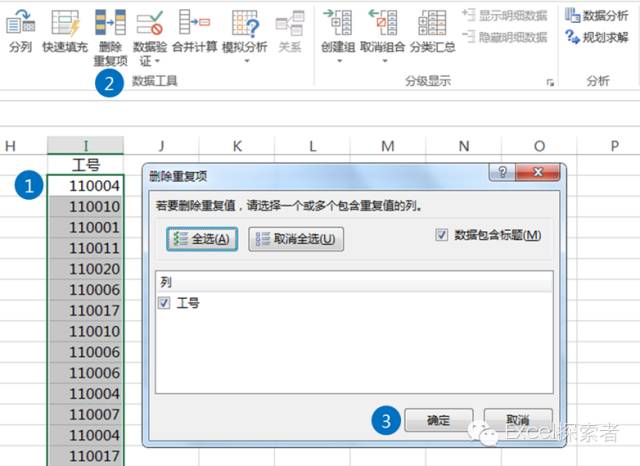Image resolution: width=640 pixels, height=466 pixels.
Task: Open the 创建组 Group dropdown
Action: [x=338, y=61]
